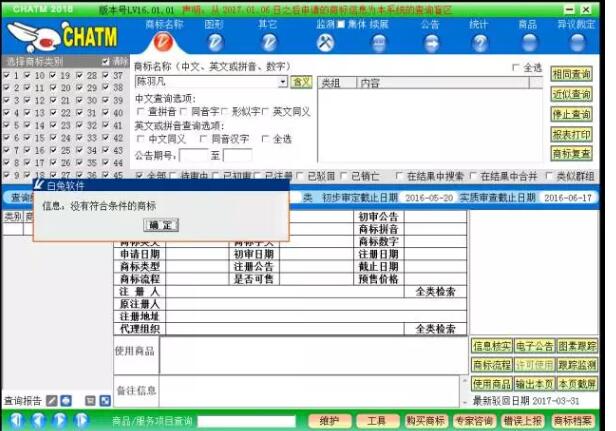Uncheck trademark class 25 checkbox
This screenshot has height=431, width=616.
(53, 150)
